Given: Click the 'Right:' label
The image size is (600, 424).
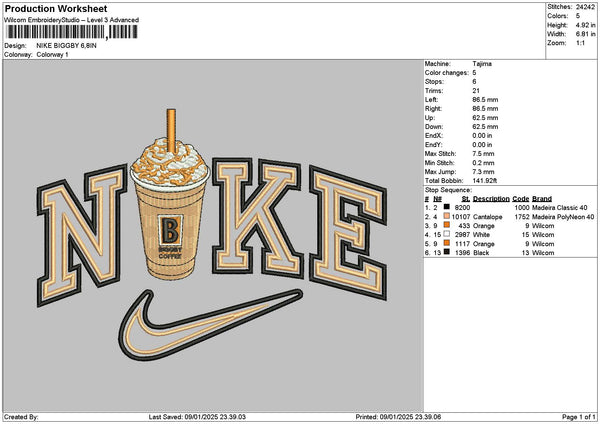Looking at the screenshot, I should [x=433, y=109].
